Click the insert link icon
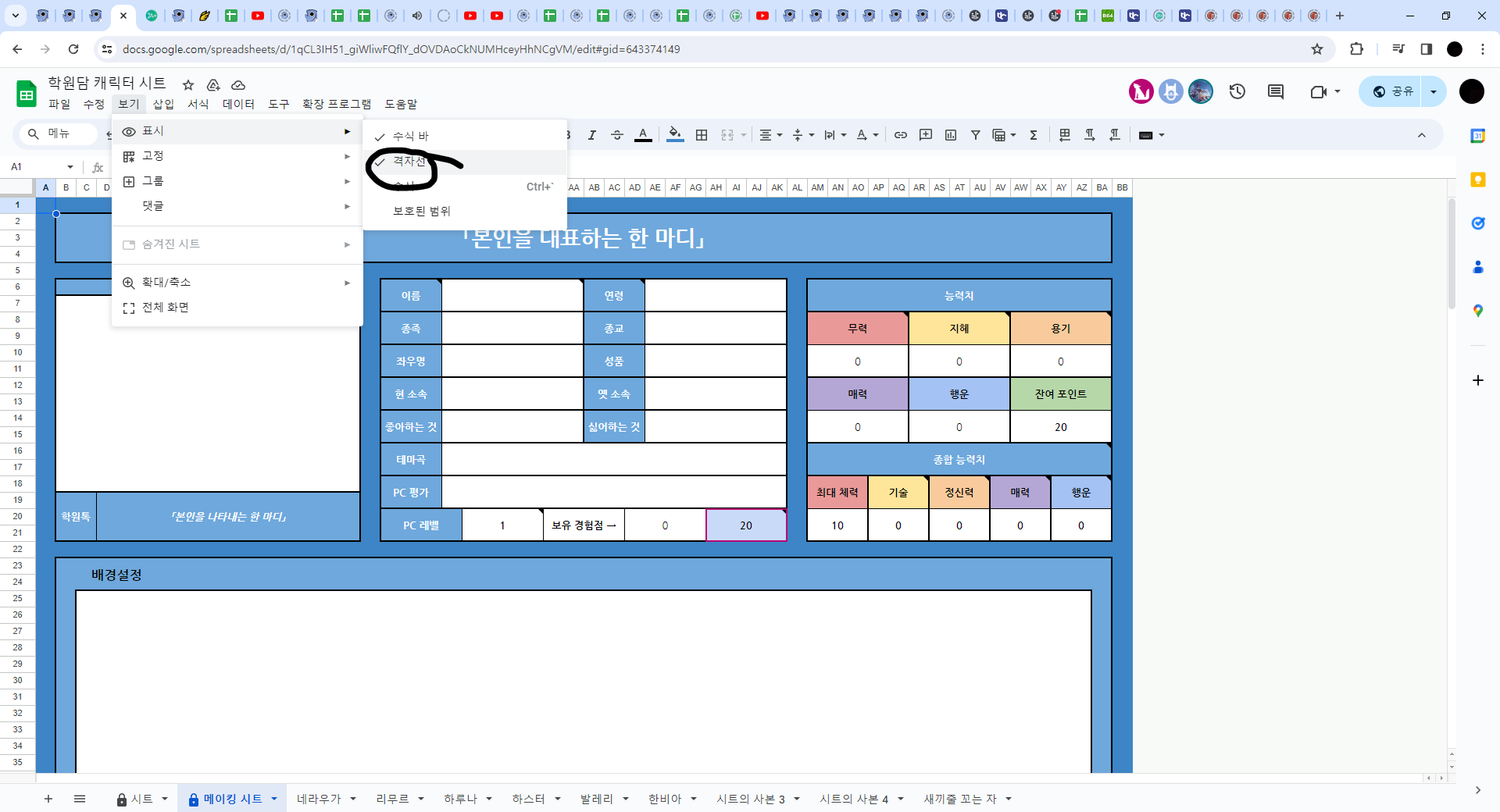 tap(900, 135)
